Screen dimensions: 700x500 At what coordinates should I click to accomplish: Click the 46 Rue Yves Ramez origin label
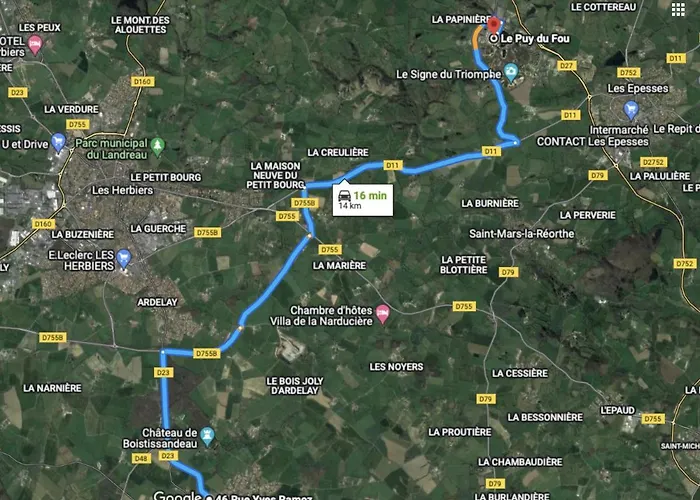pyautogui.click(x=263, y=497)
